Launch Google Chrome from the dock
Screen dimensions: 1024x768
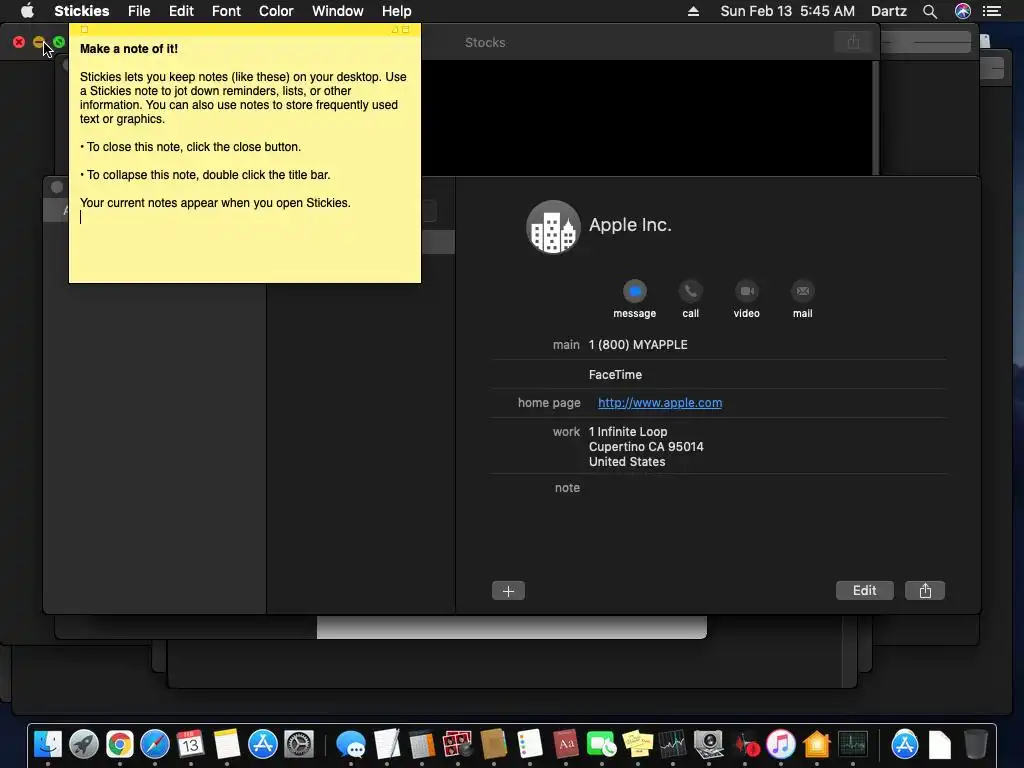[x=120, y=744]
